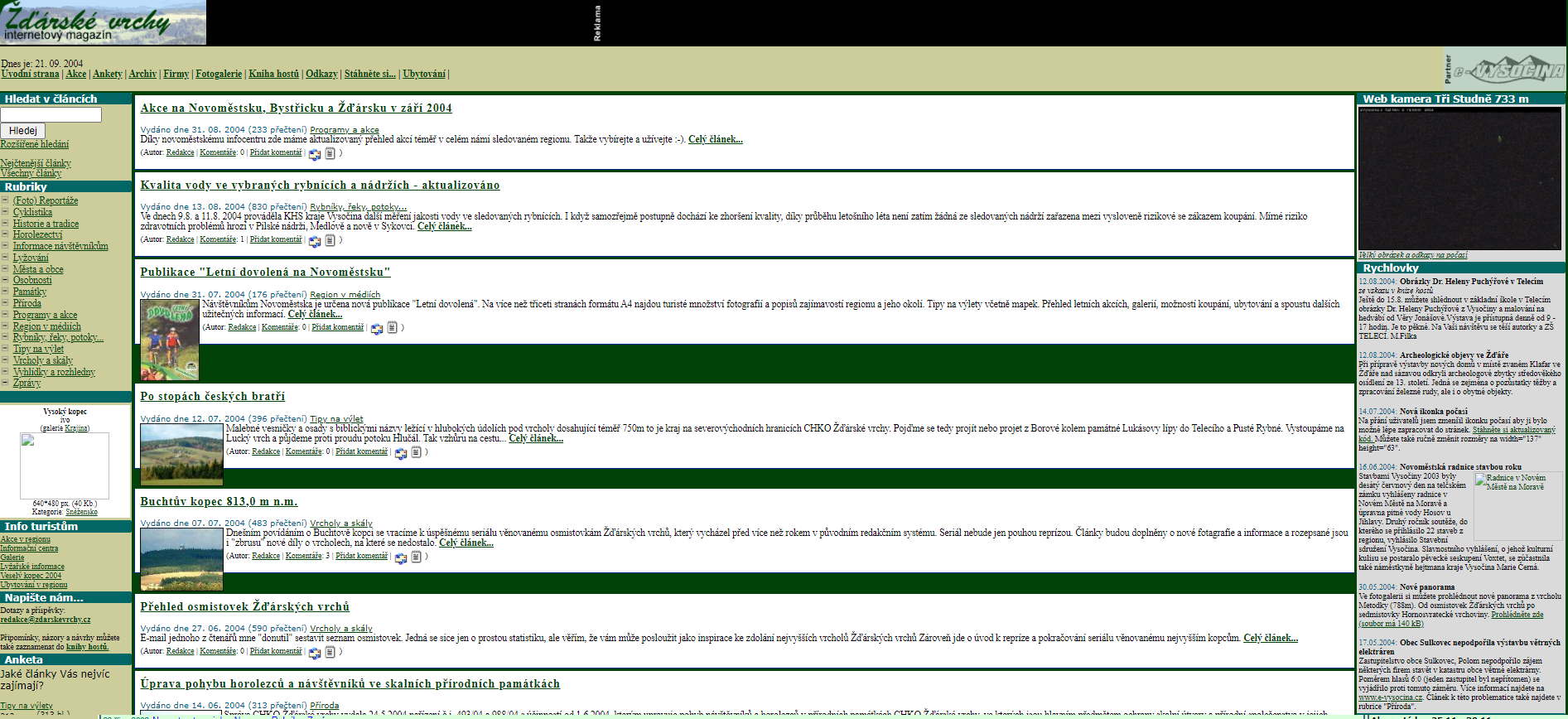Open the Fotogalerie menu item
The width and height of the screenshot is (1568, 719).
click(219, 74)
